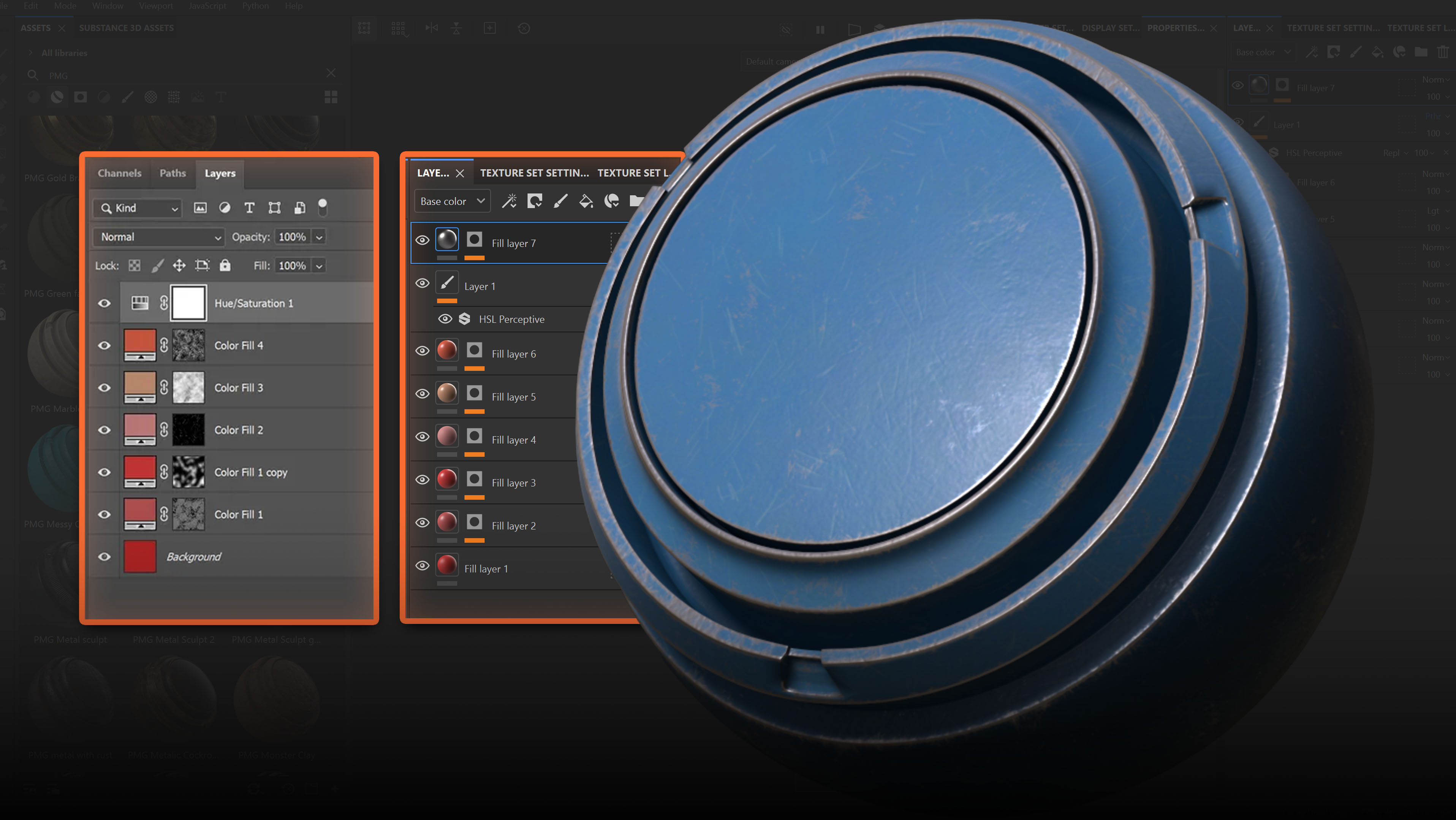Open the Normal blend mode dropdown
The width and height of the screenshot is (1456, 820).
pyautogui.click(x=159, y=237)
